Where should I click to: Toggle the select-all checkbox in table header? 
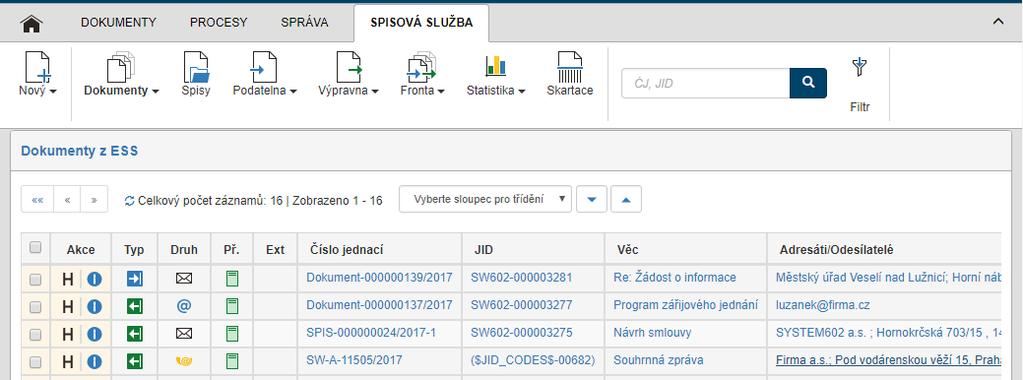click(x=36, y=247)
